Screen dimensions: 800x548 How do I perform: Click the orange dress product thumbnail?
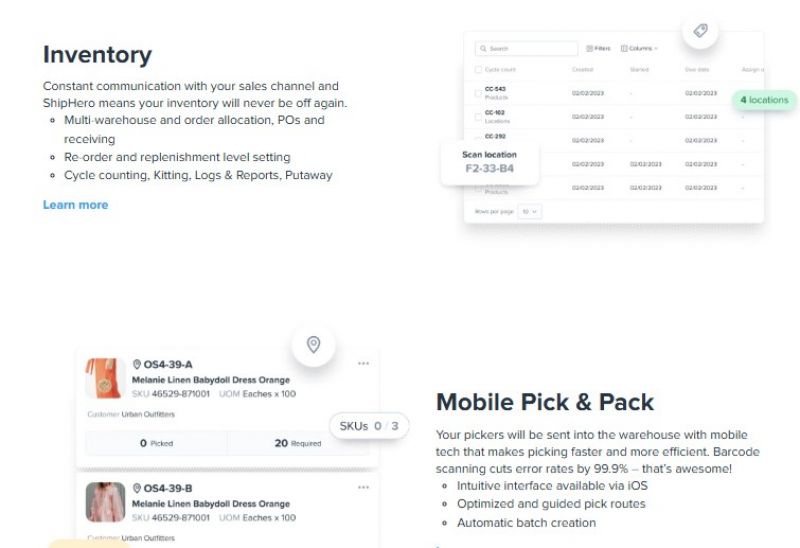[x=105, y=378]
